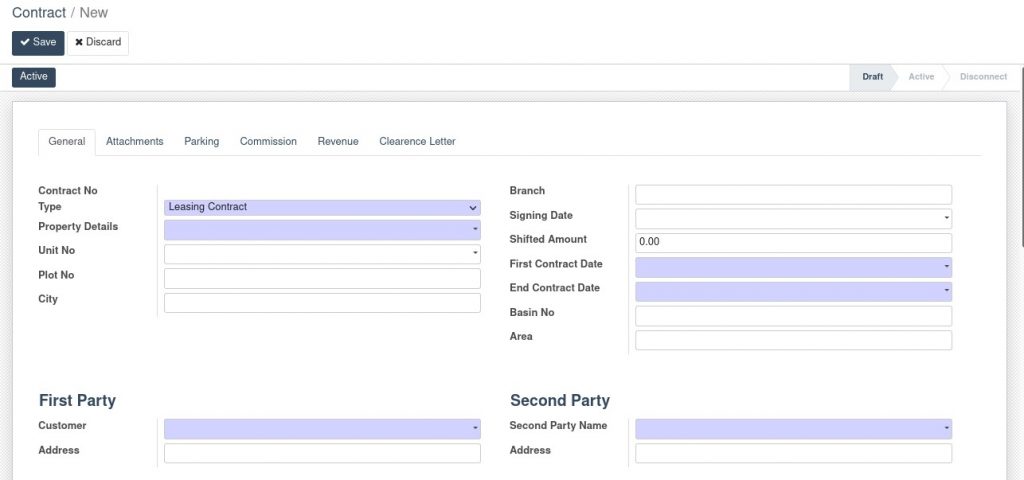Open the Clearence Letter tab

(x=417, y=142)
